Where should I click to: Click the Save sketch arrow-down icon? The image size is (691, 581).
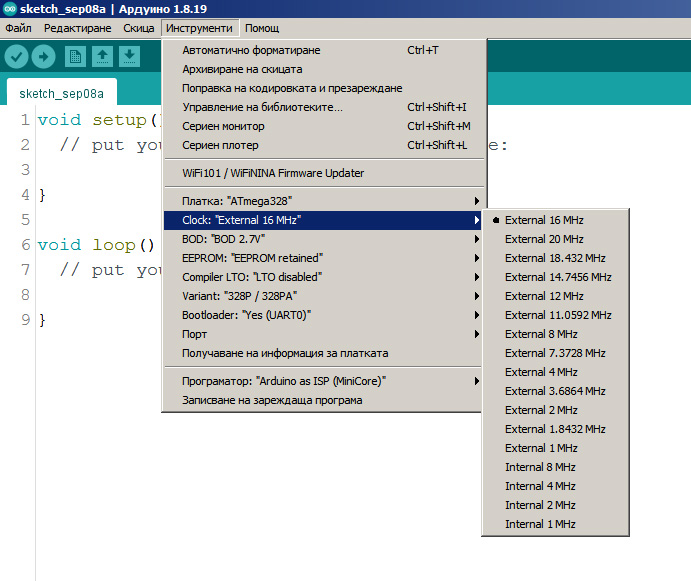click(x=128, y=57)
